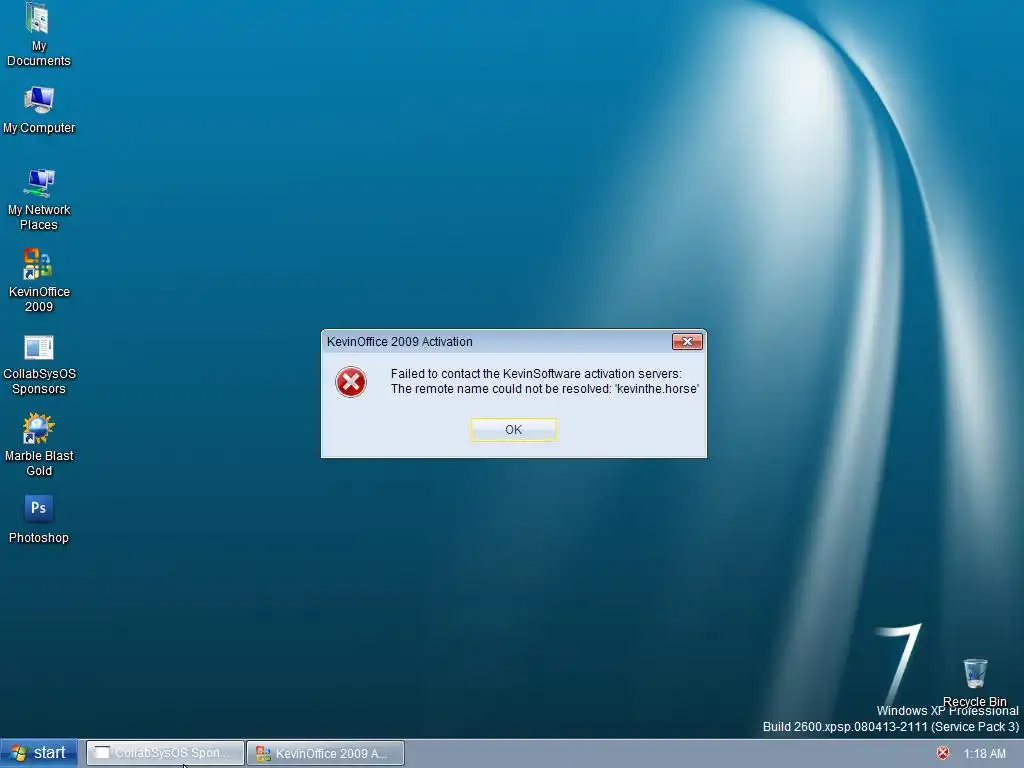Image resolution: width=1024 pixels, height=768 pixels.
Task: Select the My Documents desktop icon
Action: coord(38,34)
